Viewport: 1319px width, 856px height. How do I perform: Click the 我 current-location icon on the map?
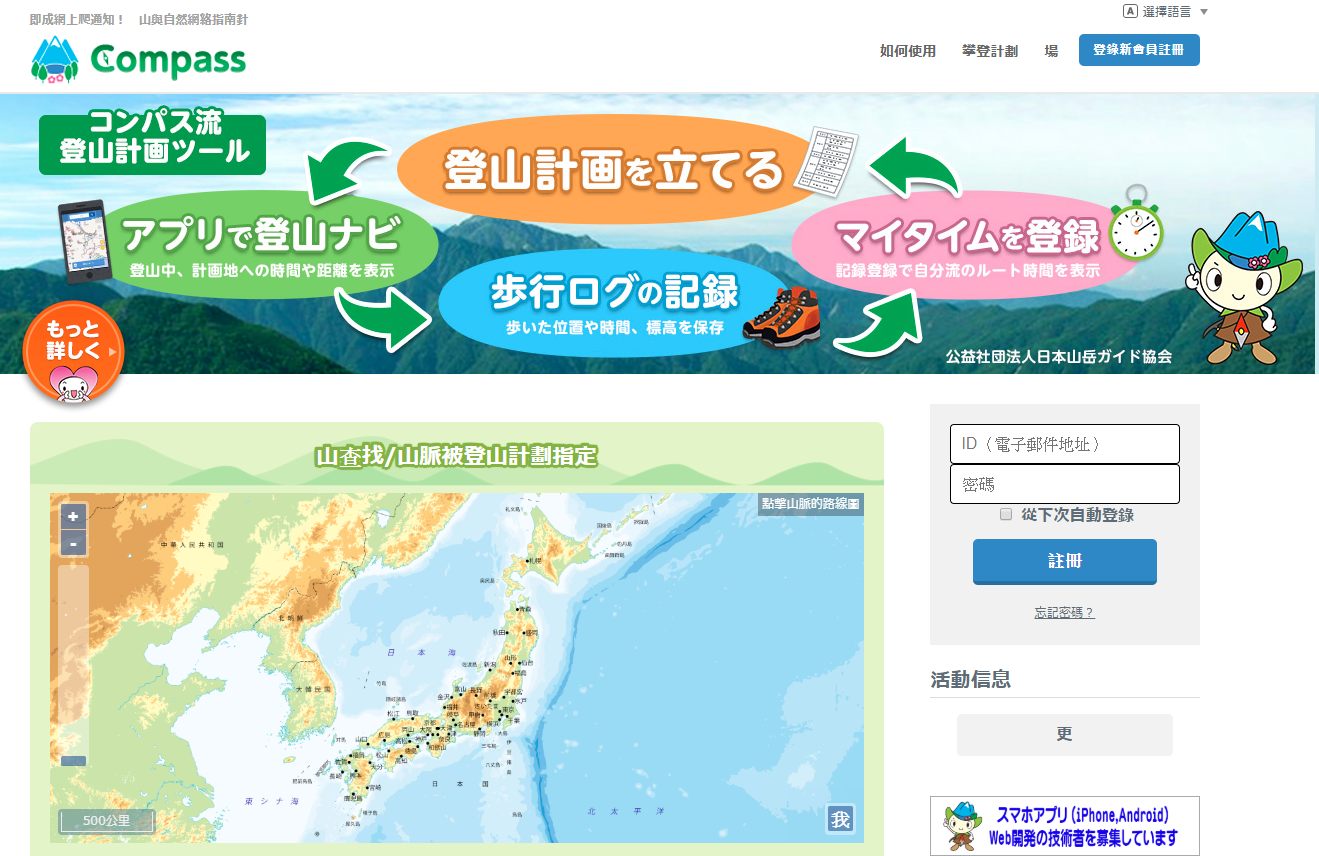[840, 818]
